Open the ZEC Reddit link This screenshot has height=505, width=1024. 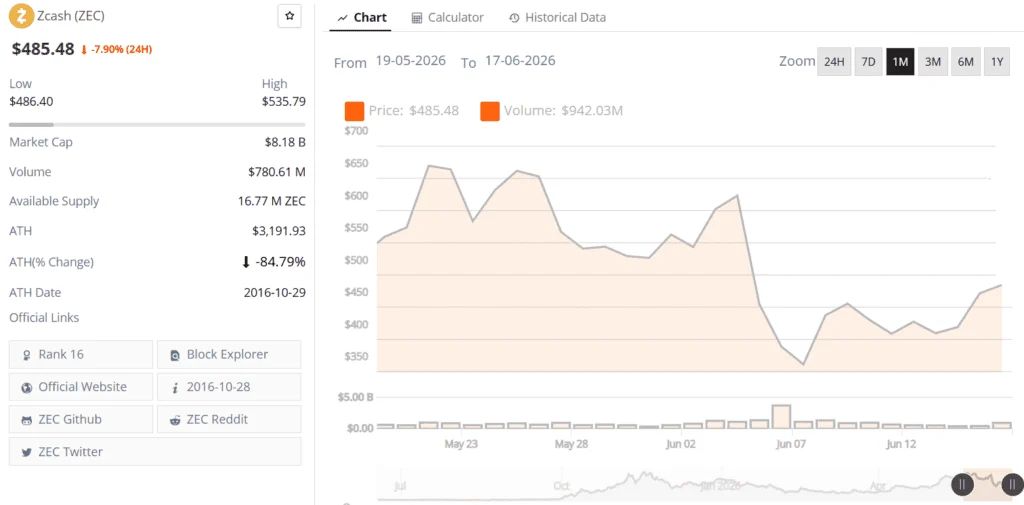pyautogui.click(x=229, y=419)
